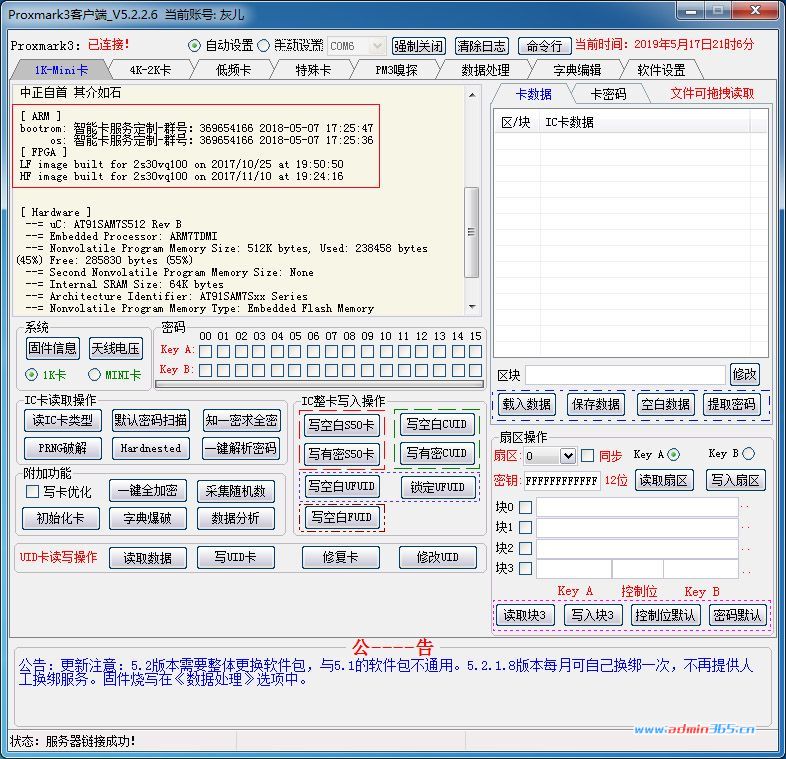Click the 提取密码 button
The width and height of the screenshot is (786, 759).
coord(731,405)
